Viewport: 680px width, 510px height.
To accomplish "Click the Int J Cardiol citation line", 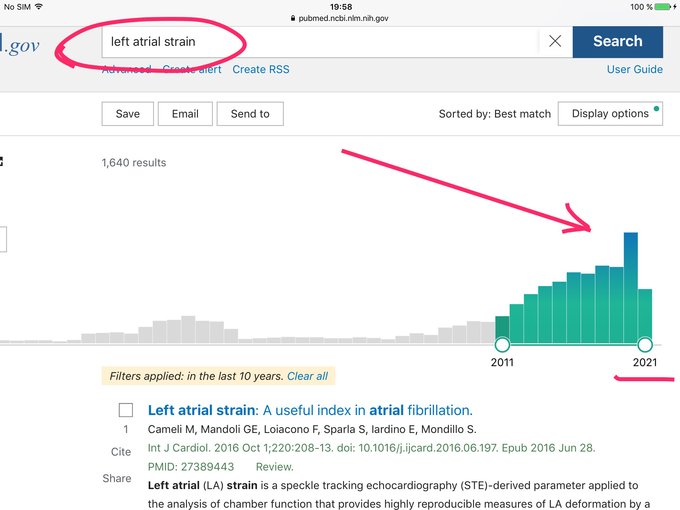I will coord(372,448).
